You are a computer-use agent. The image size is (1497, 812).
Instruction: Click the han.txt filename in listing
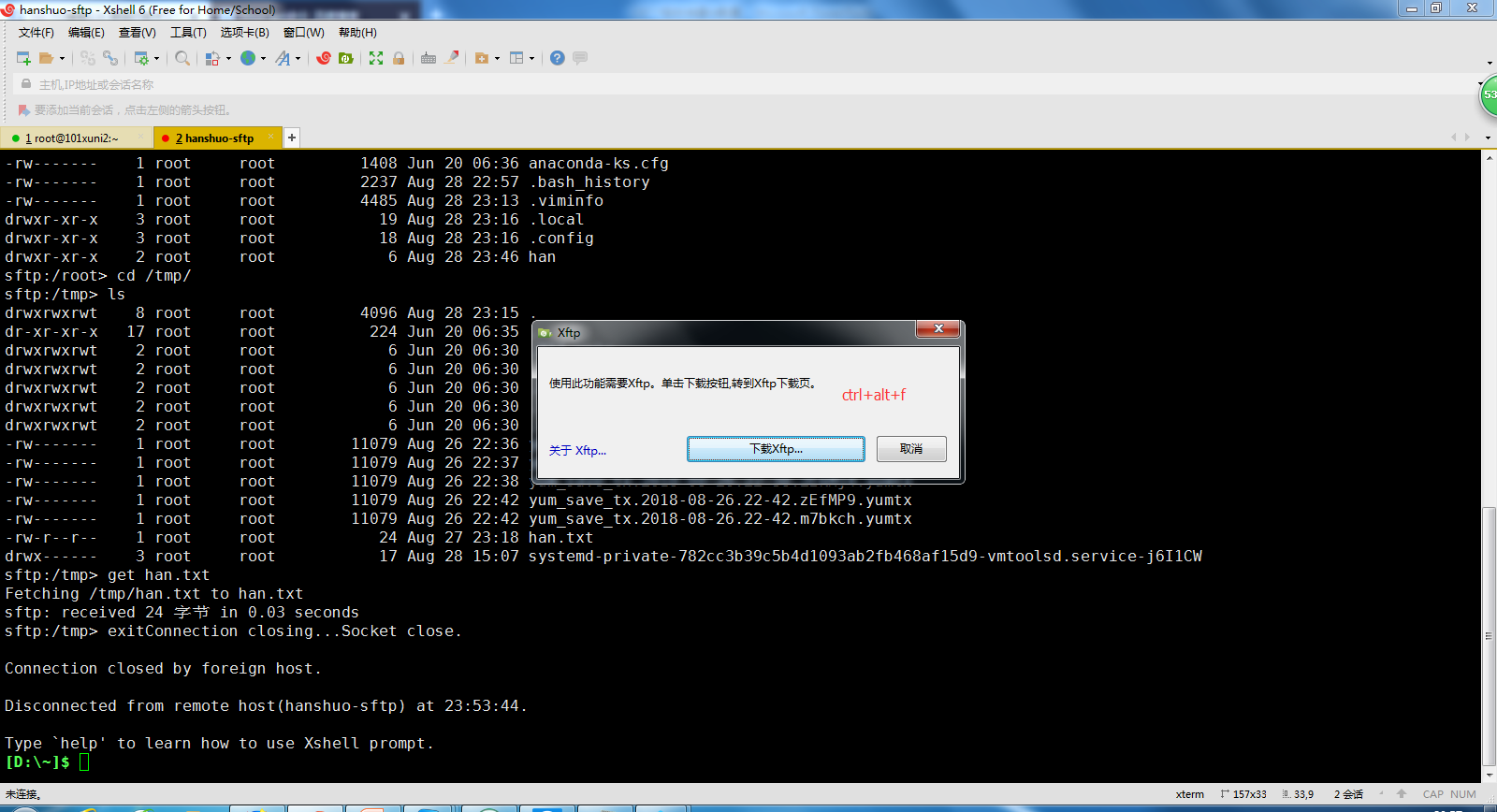560,538
